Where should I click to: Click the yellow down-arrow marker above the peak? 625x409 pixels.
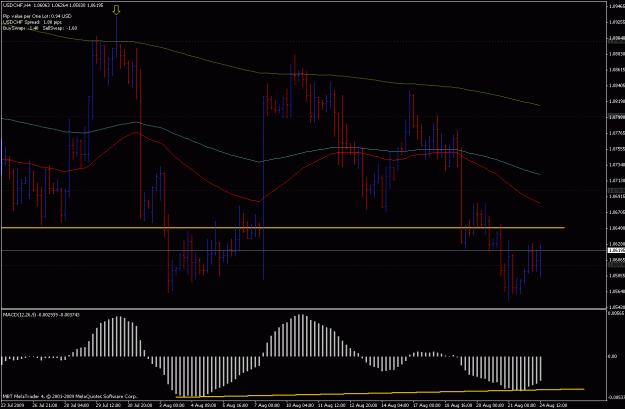coord(116,10)
